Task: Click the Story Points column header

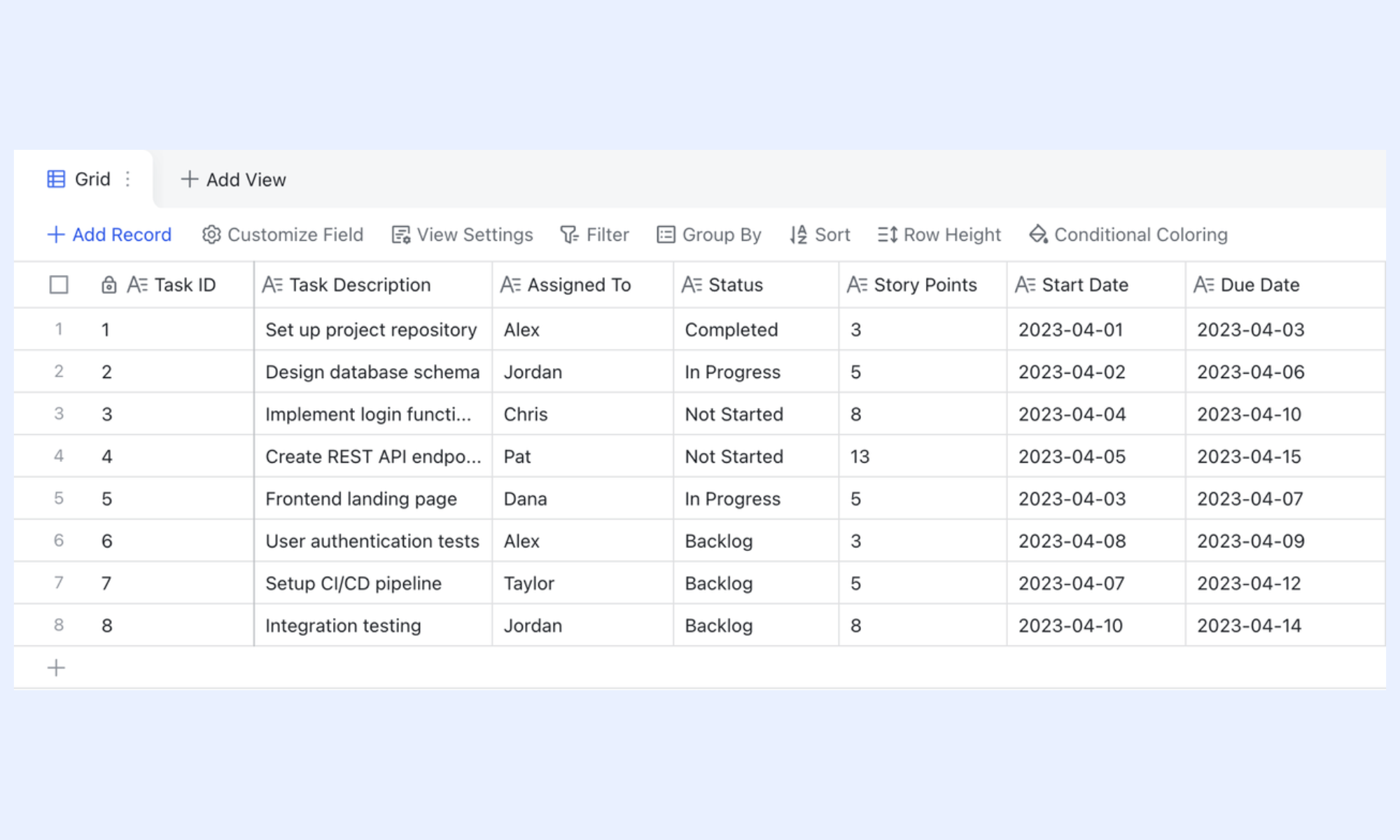Action: pyautogui.click(x=923, y=285)
